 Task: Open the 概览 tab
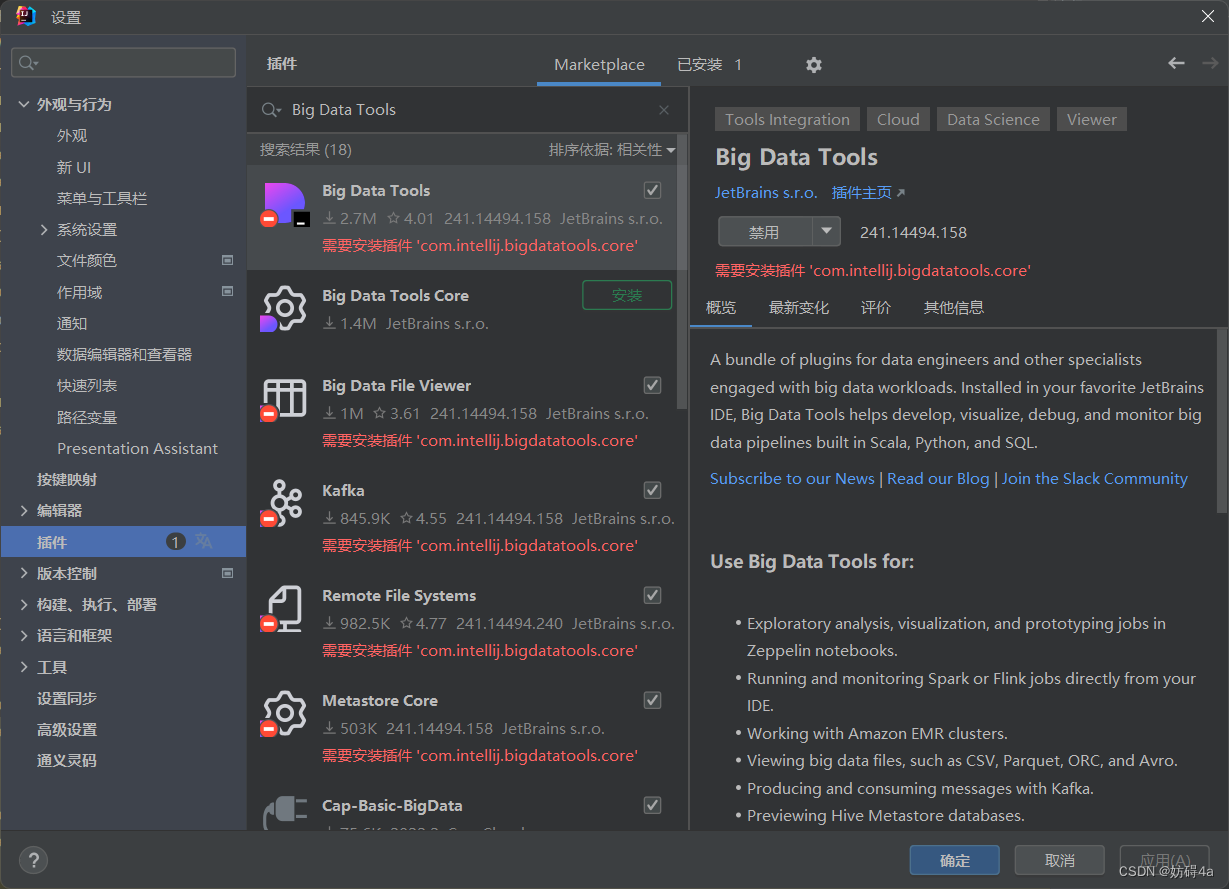721,308
